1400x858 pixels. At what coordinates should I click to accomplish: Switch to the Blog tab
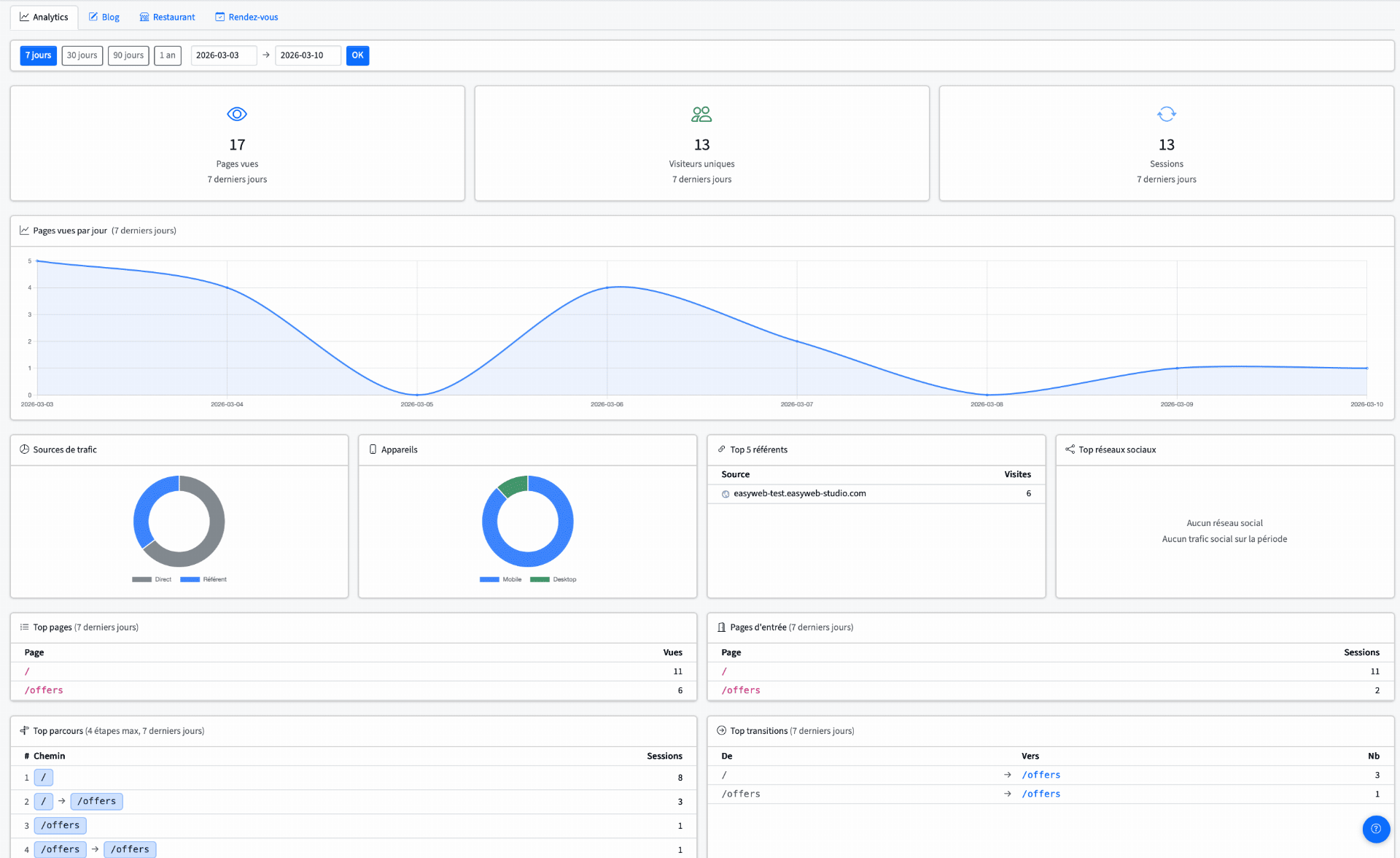[x=104, y=17]
